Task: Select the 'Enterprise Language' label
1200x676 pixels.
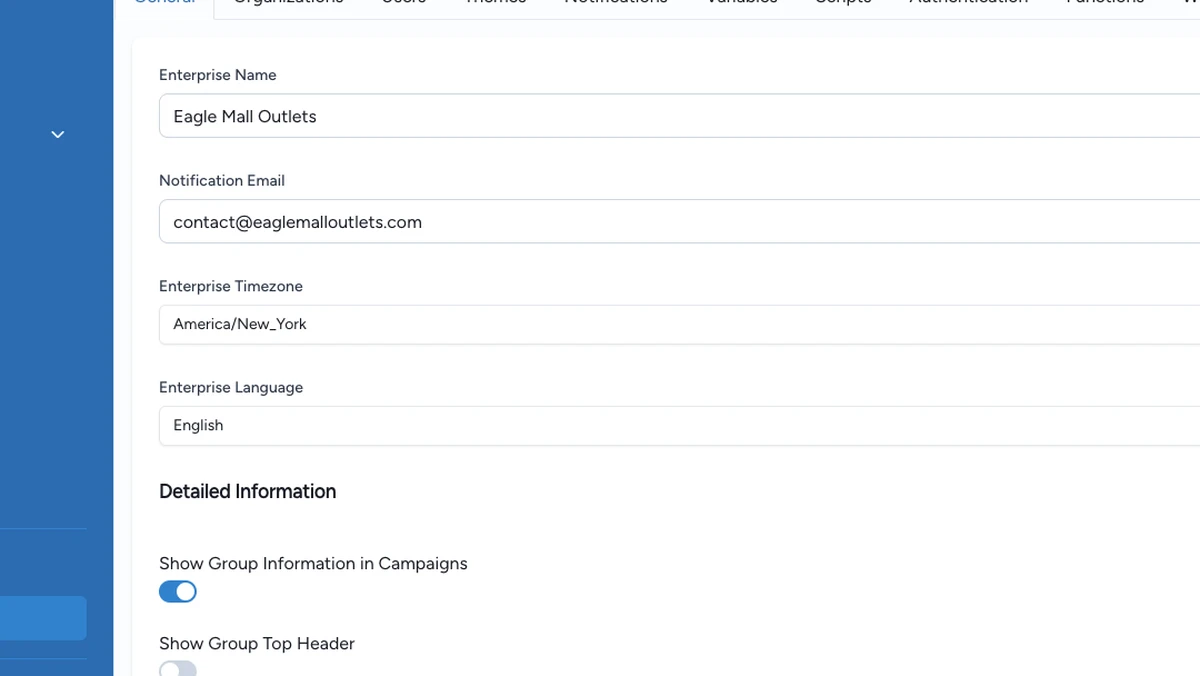Action: click(231, 387)
